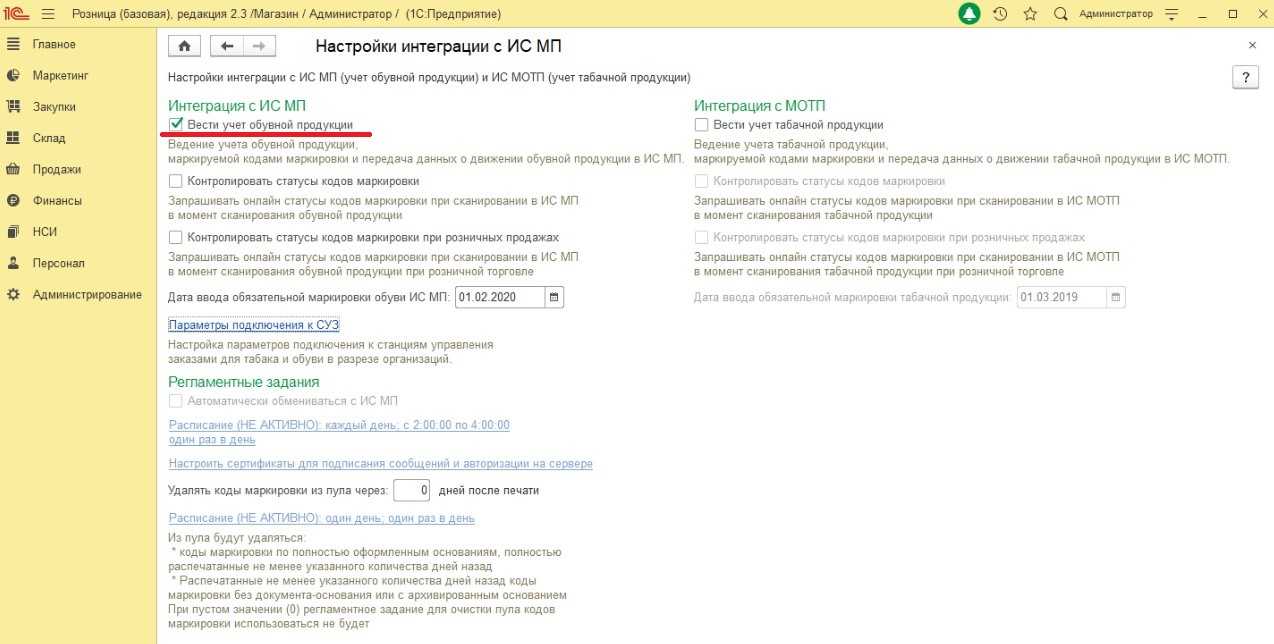1274x644 pixels.
Task: Open calendar picker for обуви ИС МП date
Action: [x=555, y=297]
